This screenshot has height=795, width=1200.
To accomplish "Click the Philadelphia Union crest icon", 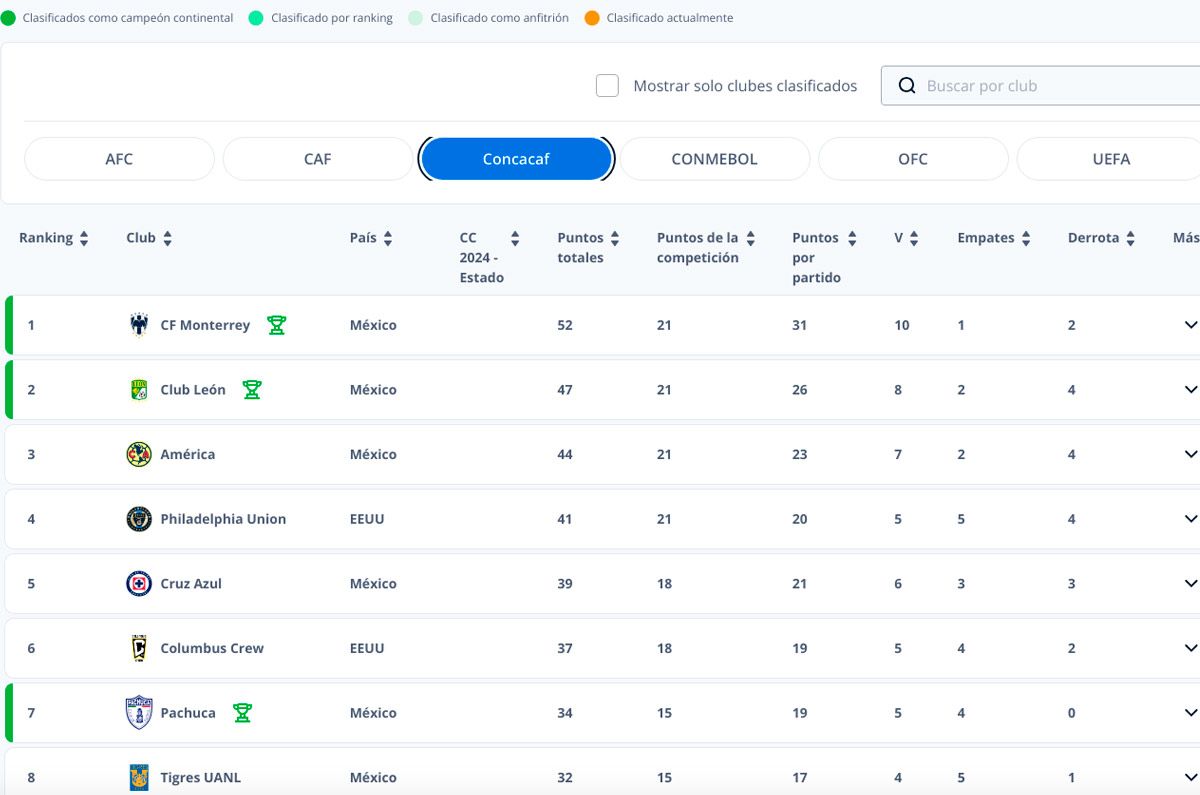I will tap(139, 519).
